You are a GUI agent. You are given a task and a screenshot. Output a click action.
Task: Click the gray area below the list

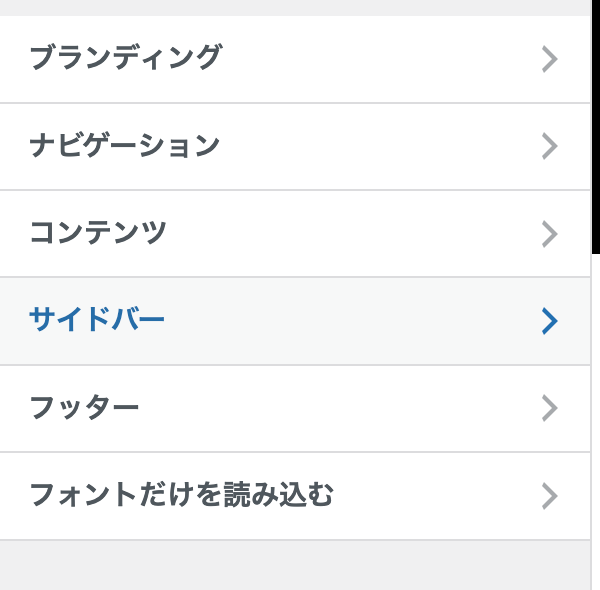point(295,566)
